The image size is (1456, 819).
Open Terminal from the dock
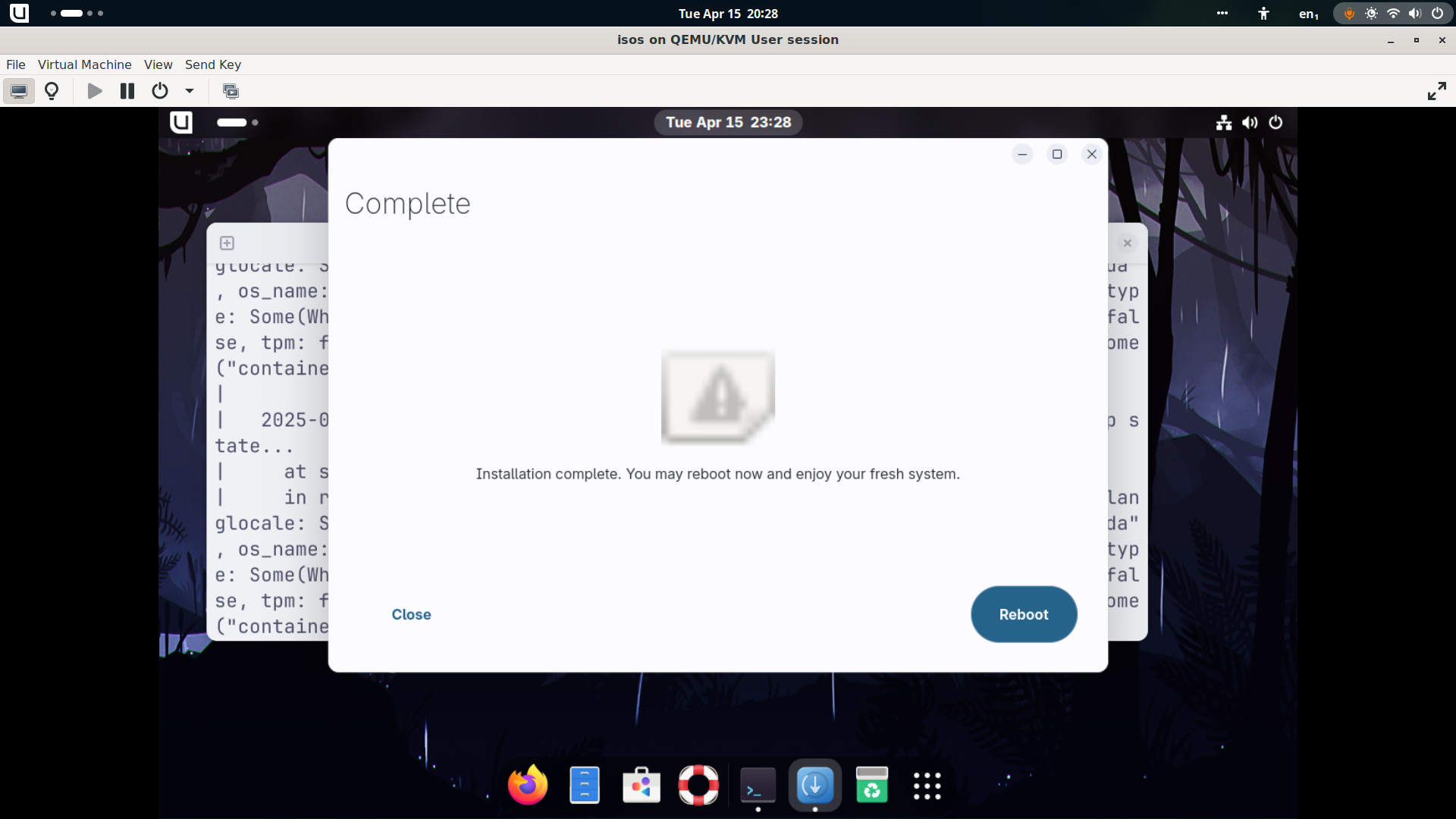point(758,786)
